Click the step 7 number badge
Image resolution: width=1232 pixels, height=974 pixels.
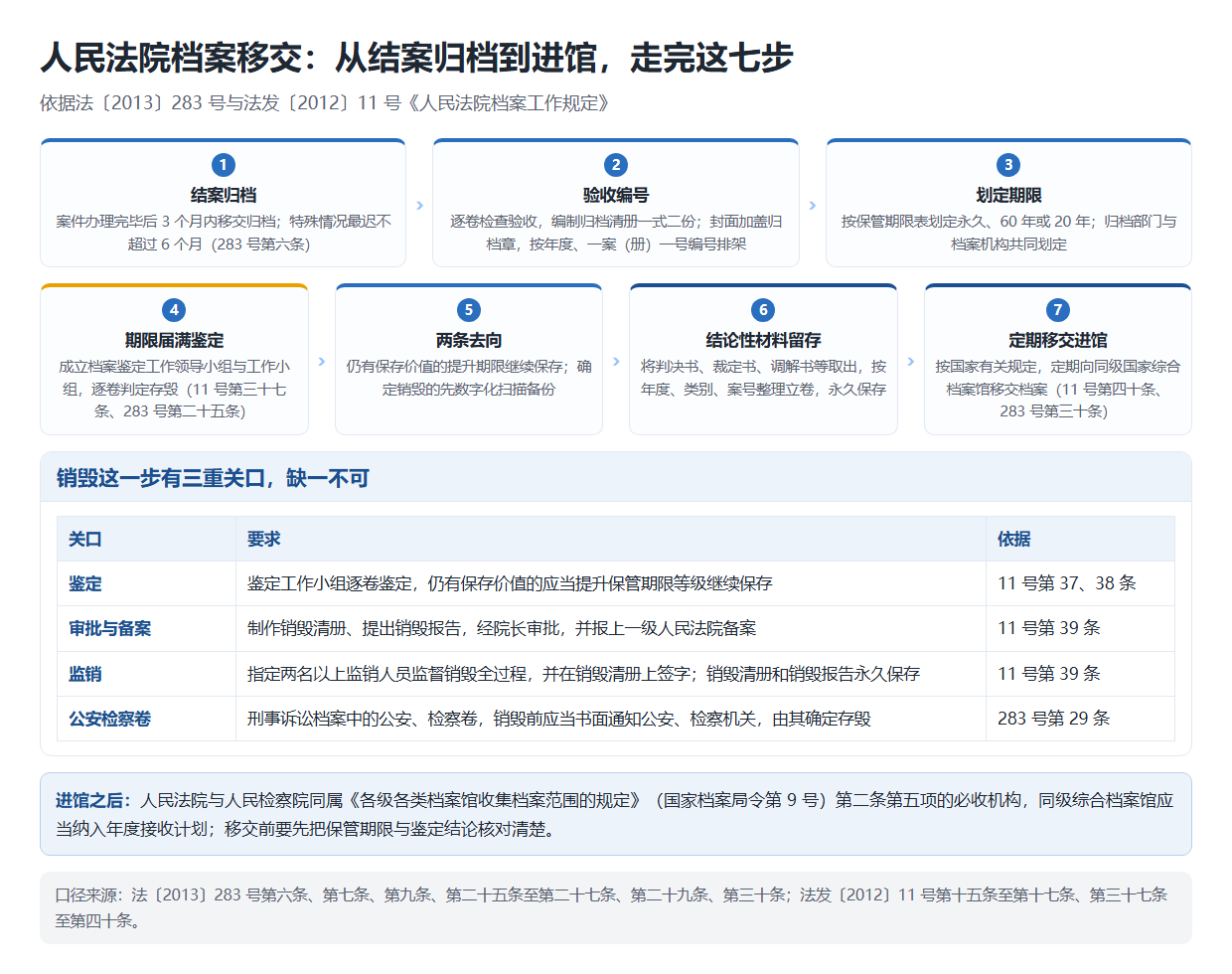point(1058,310)
